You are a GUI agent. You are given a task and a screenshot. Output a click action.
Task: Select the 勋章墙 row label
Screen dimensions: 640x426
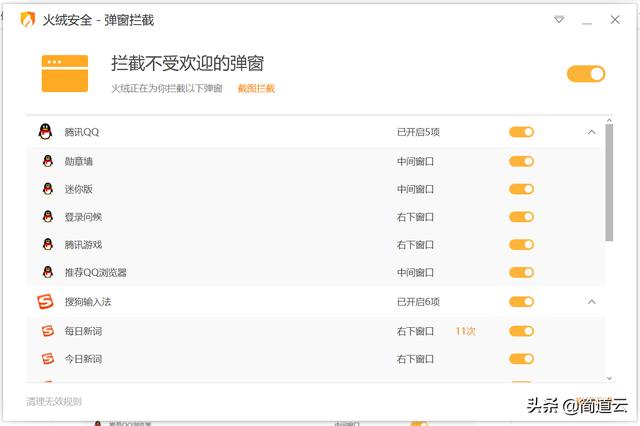78,161
